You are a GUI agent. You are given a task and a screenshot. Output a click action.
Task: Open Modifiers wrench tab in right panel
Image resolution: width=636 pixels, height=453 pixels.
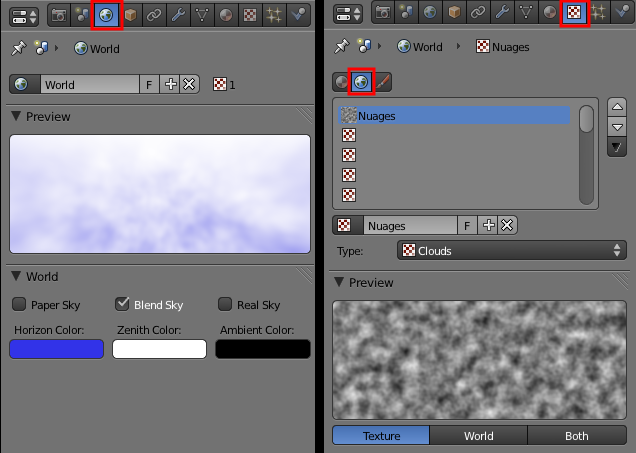click(502, 13)
